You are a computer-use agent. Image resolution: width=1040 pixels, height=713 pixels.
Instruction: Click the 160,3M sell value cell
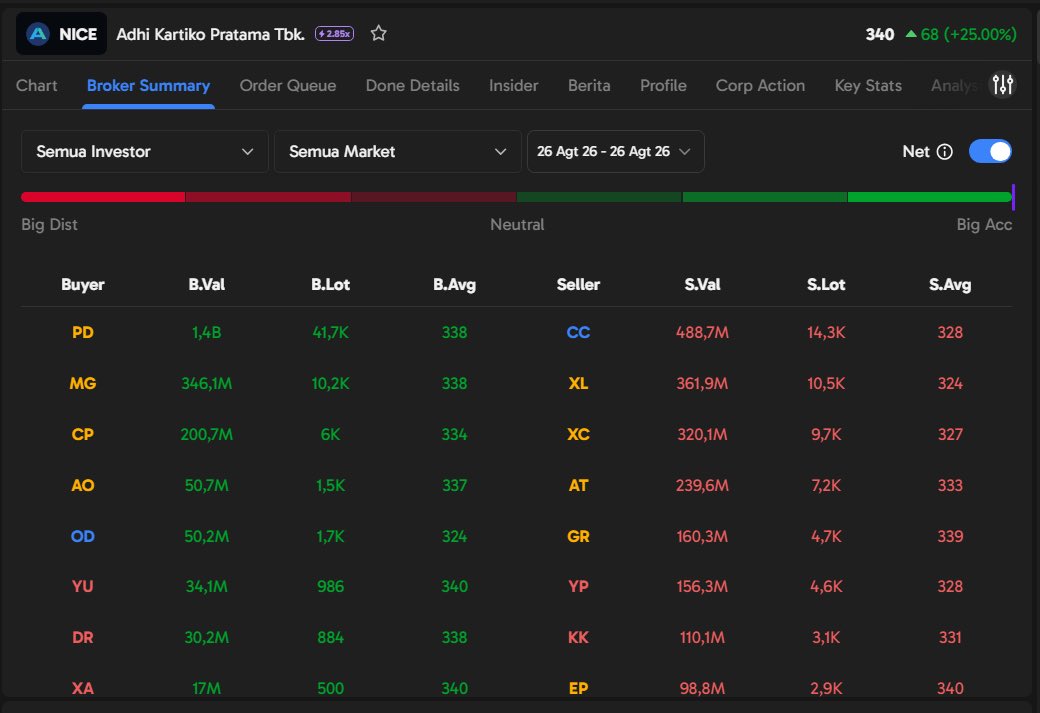tap(702, 536)
